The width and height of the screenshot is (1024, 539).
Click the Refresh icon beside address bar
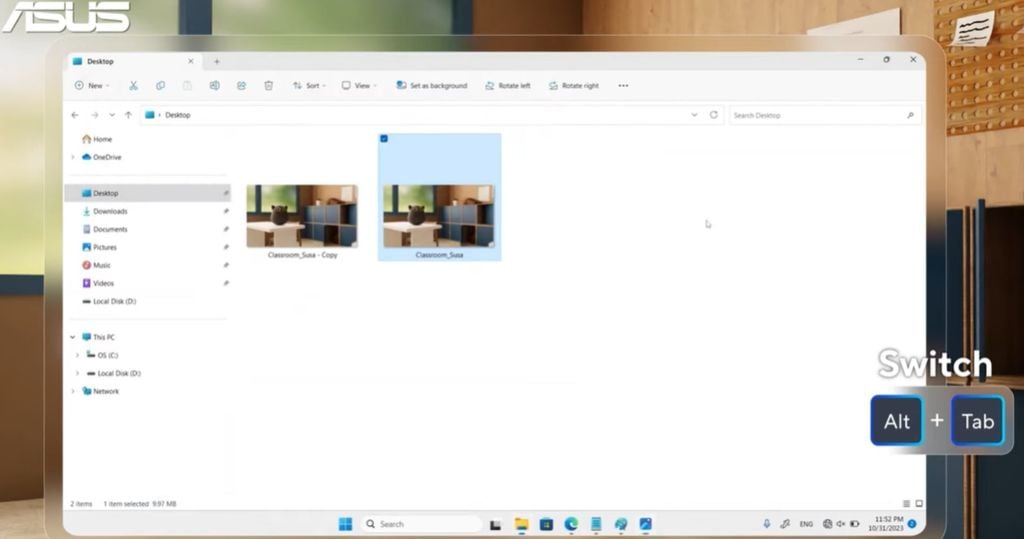713,115
